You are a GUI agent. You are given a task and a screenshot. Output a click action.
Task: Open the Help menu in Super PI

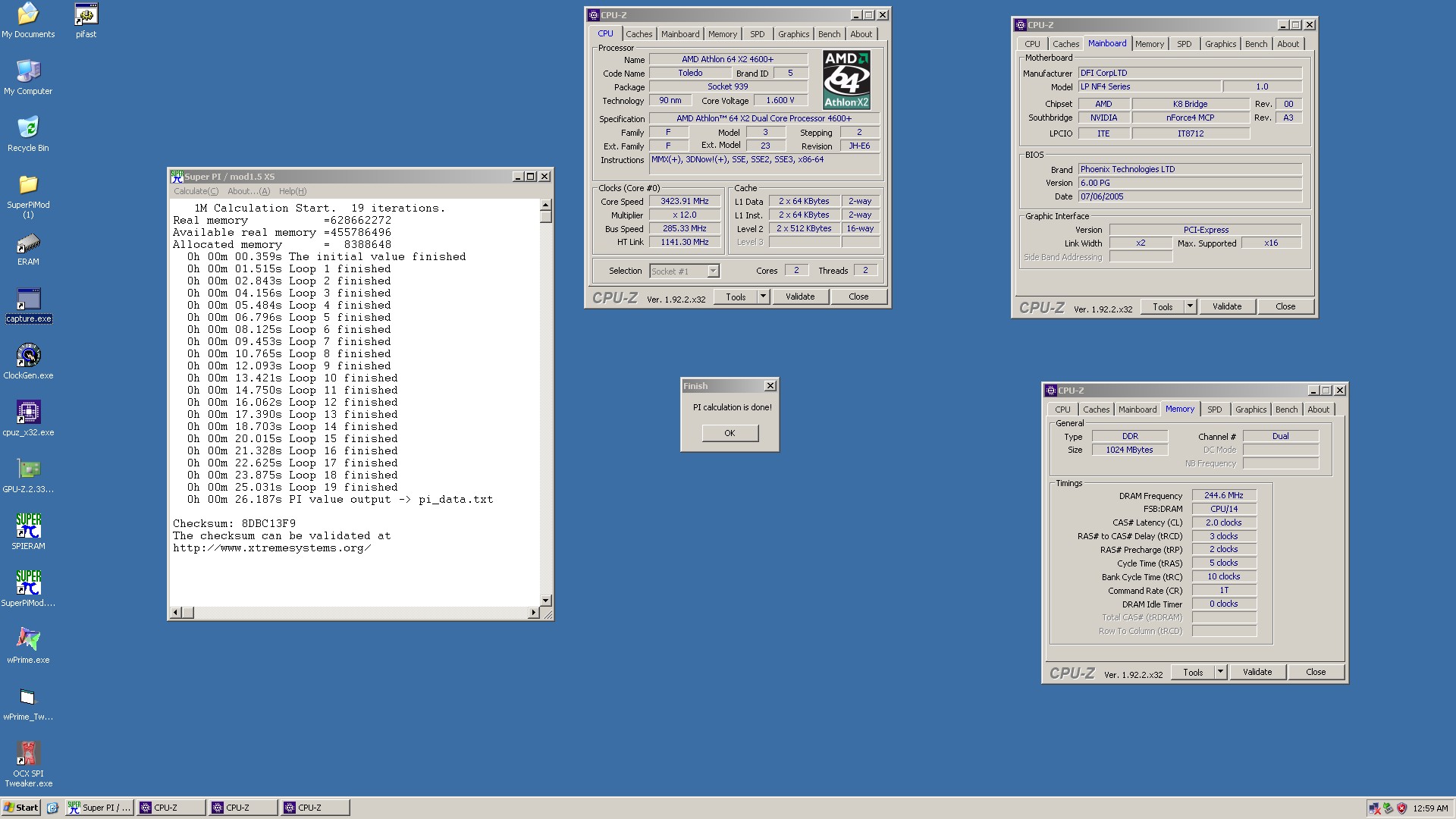coord(293,191)
